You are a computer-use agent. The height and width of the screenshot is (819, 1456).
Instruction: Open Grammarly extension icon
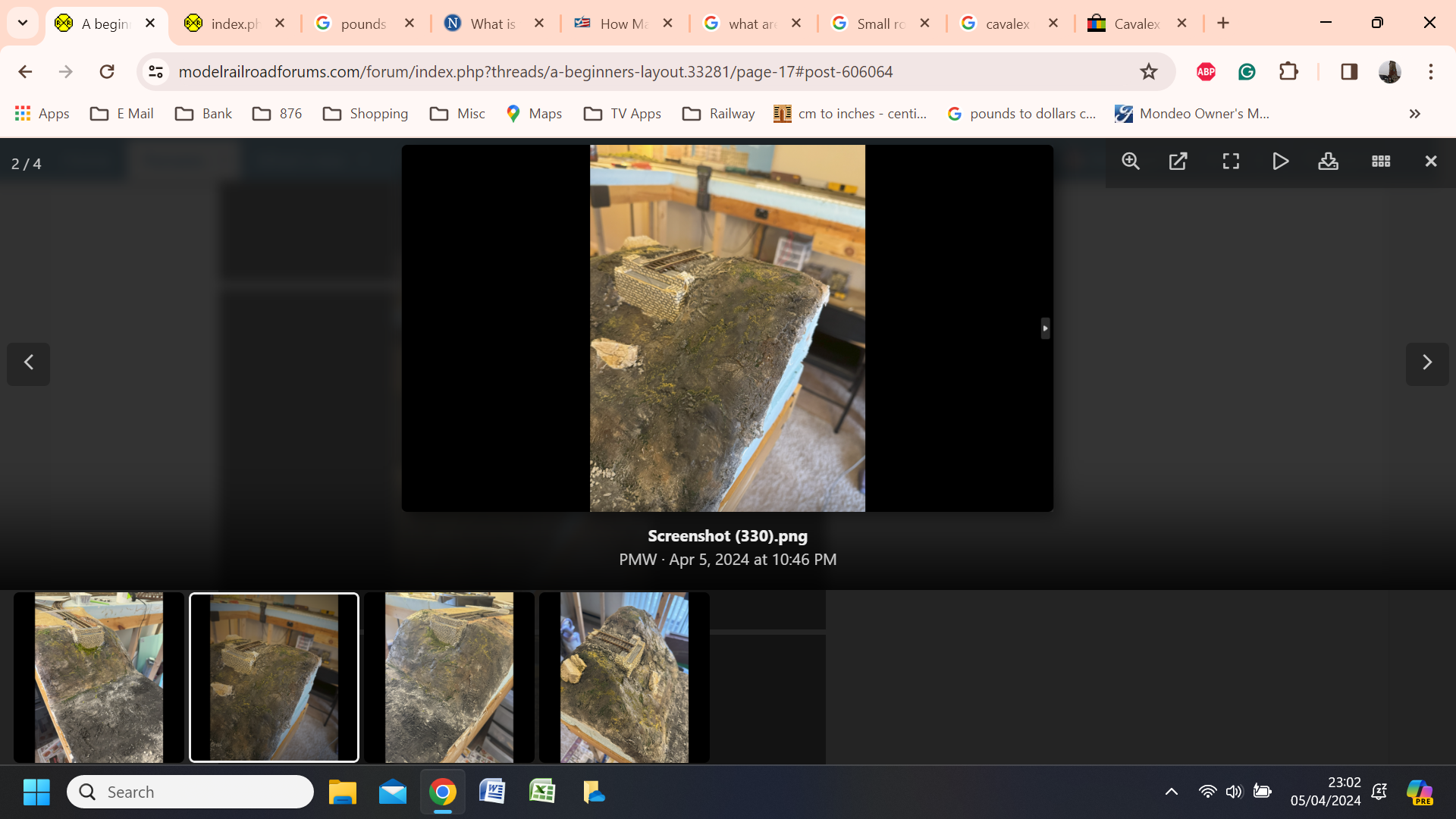[x=1247, y=71]
